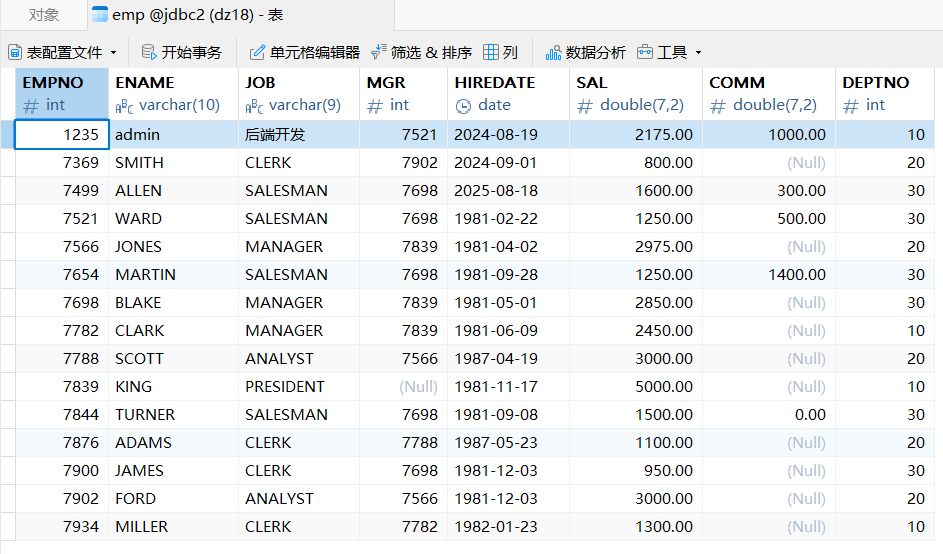Select the KING name cell
This screenshot has height=554, width=943.
coord(173,387)
